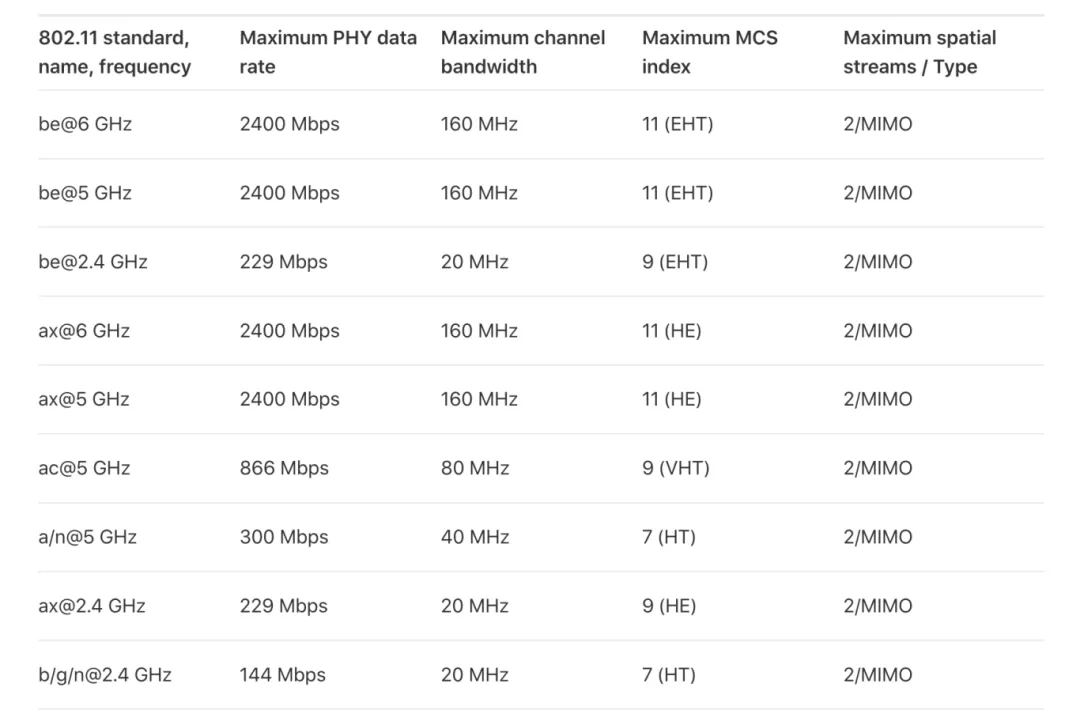Screen dimensions: 1080x725
Task: Click the ax@5 GHz row label
Action: (x=84, y=399)
